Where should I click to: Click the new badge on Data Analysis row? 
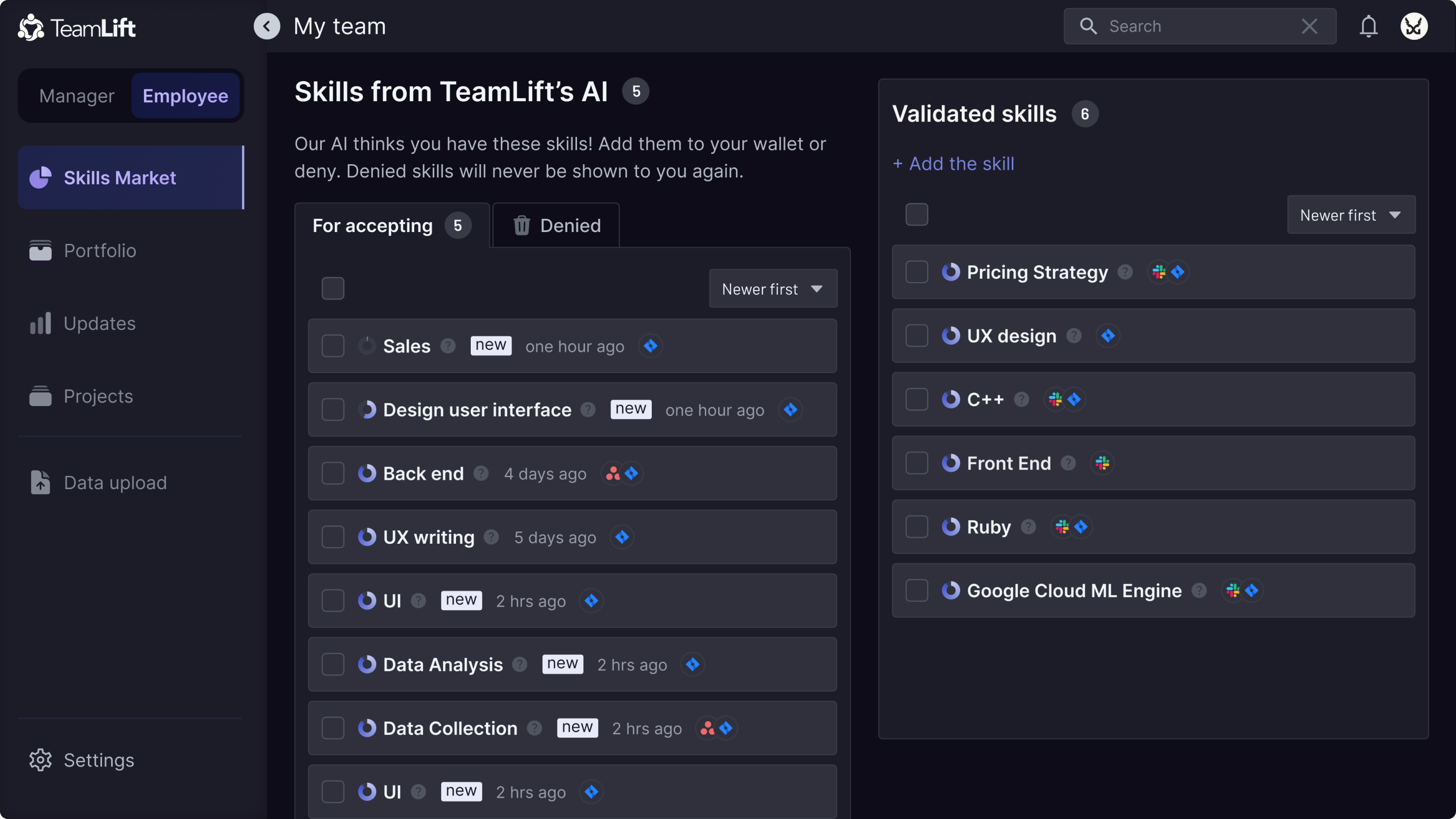click(562, 664)
